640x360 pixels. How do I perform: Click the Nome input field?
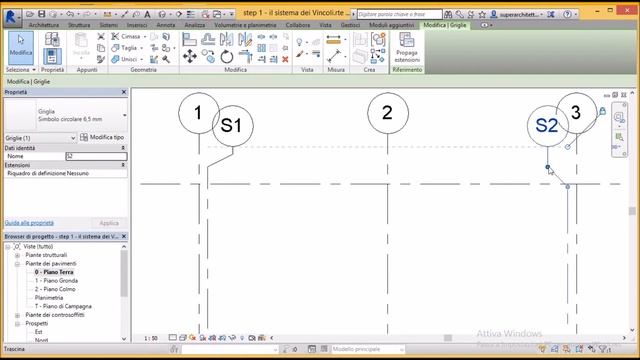coord(96,156)
